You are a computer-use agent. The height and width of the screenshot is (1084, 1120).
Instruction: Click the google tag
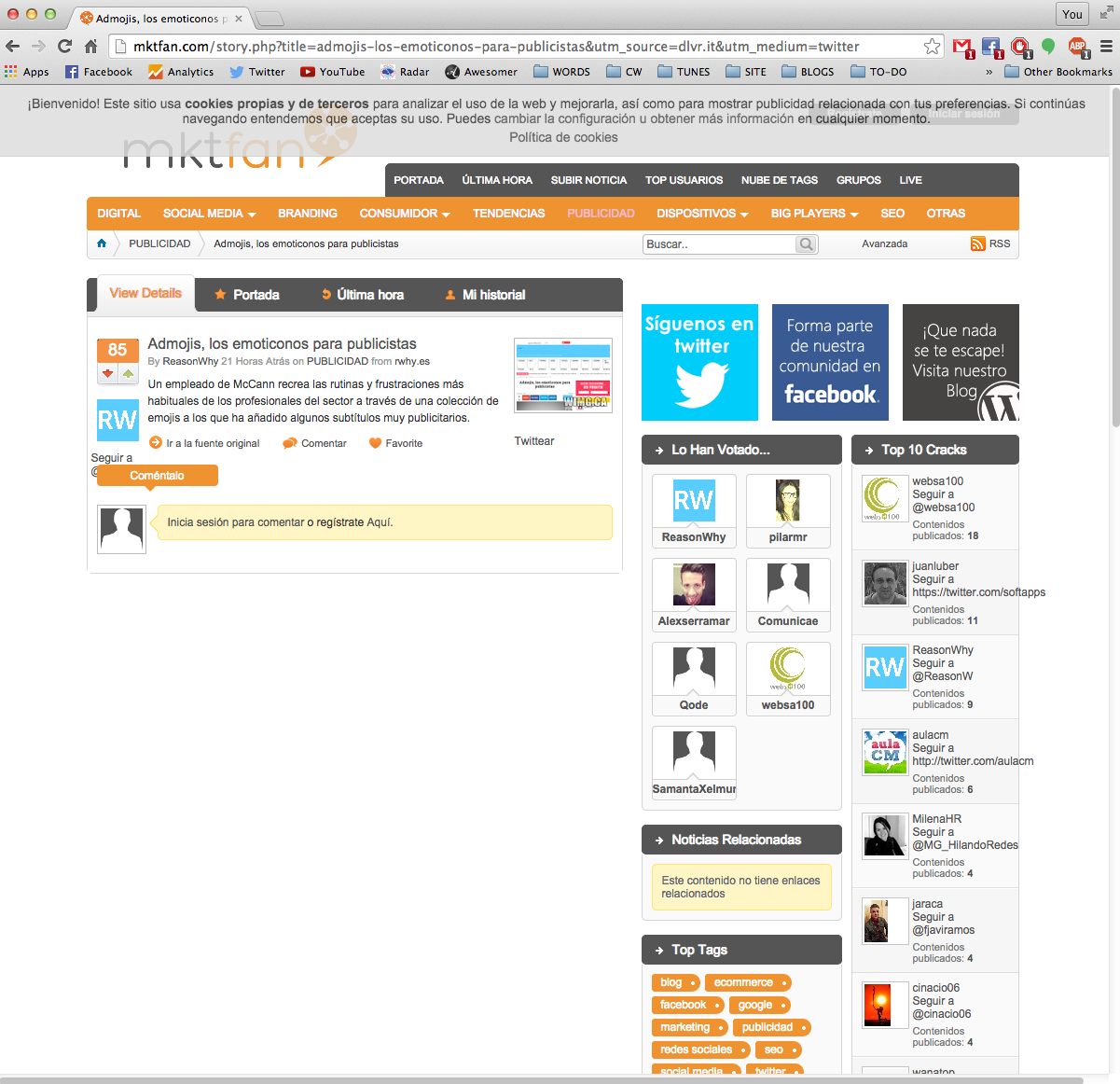pyautogui.click(x=760, y=1005)
